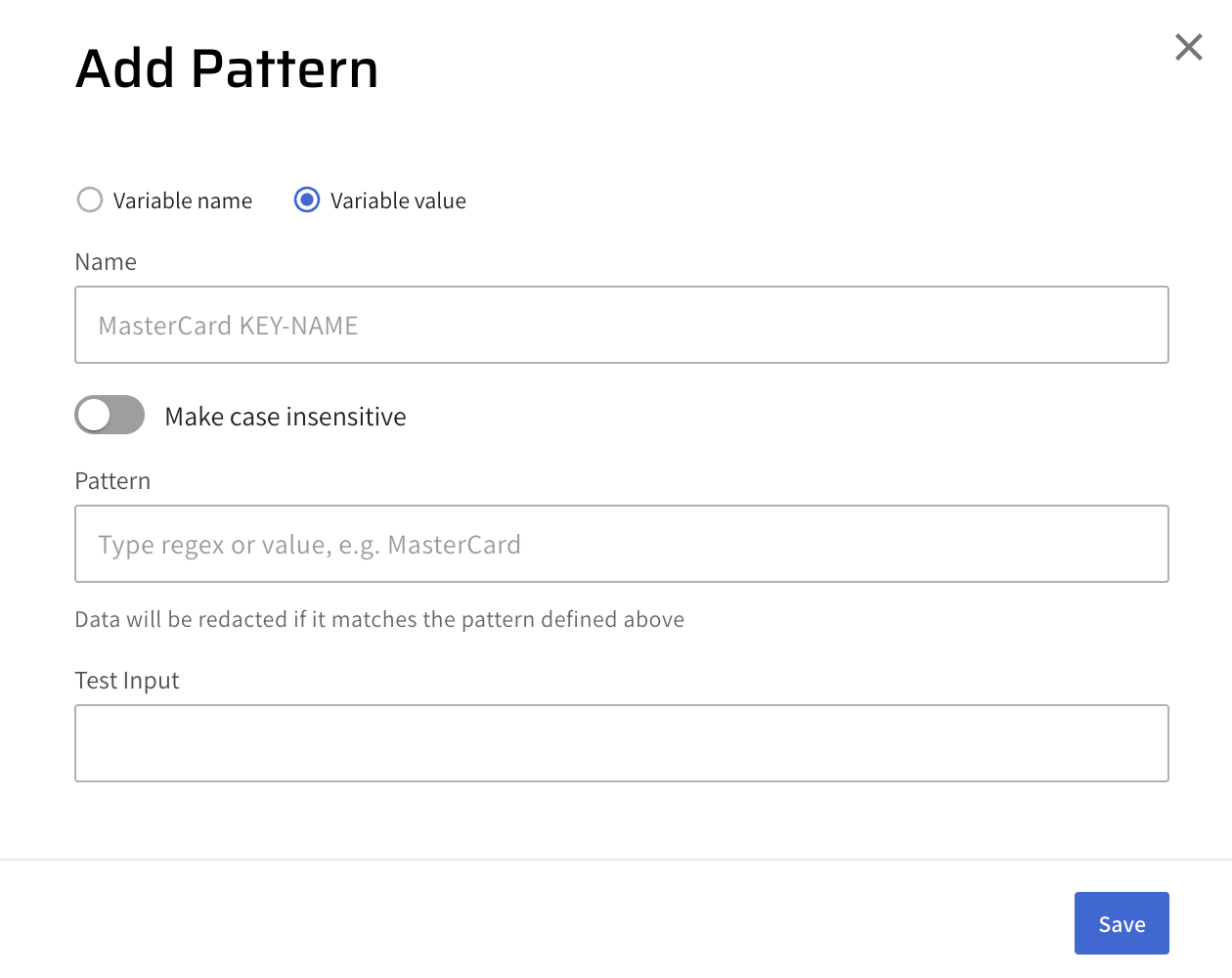The width and height of the screenshot is (1232, 978).
Task: Choose the Variable value radio option
Action: click(307, 200)
